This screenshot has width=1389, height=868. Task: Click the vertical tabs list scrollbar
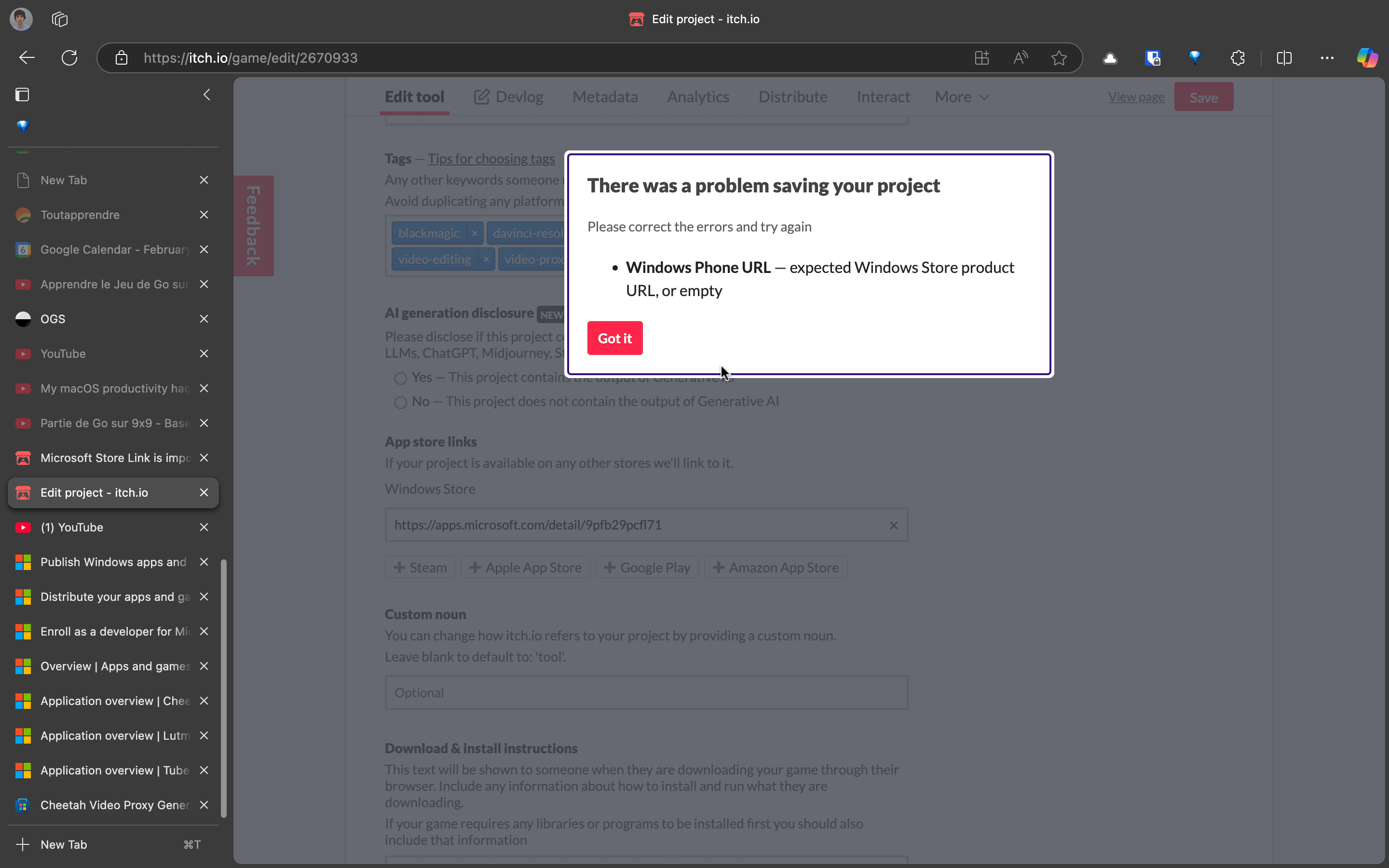point(224,688)
